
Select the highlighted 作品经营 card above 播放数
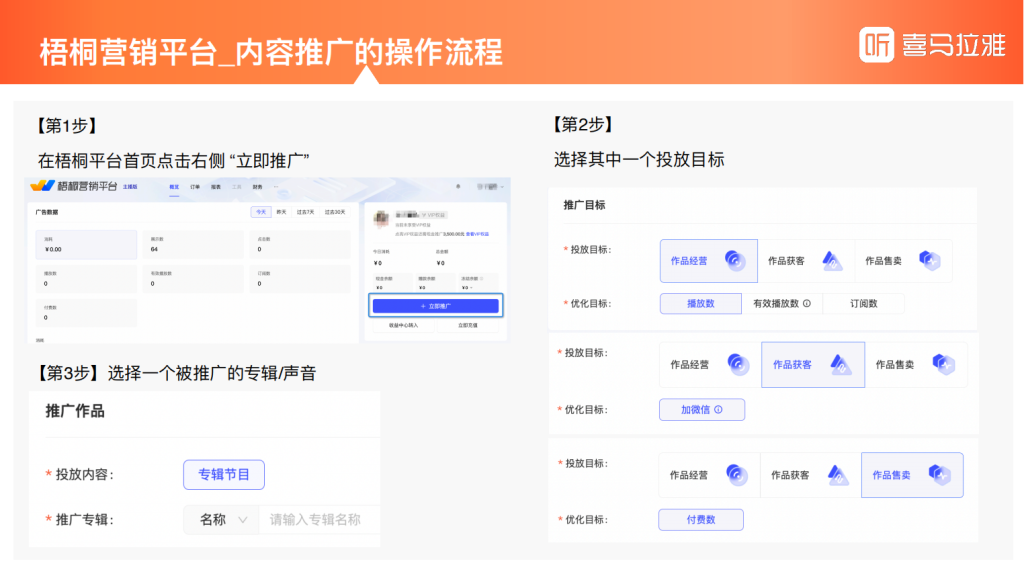point(709,261)
